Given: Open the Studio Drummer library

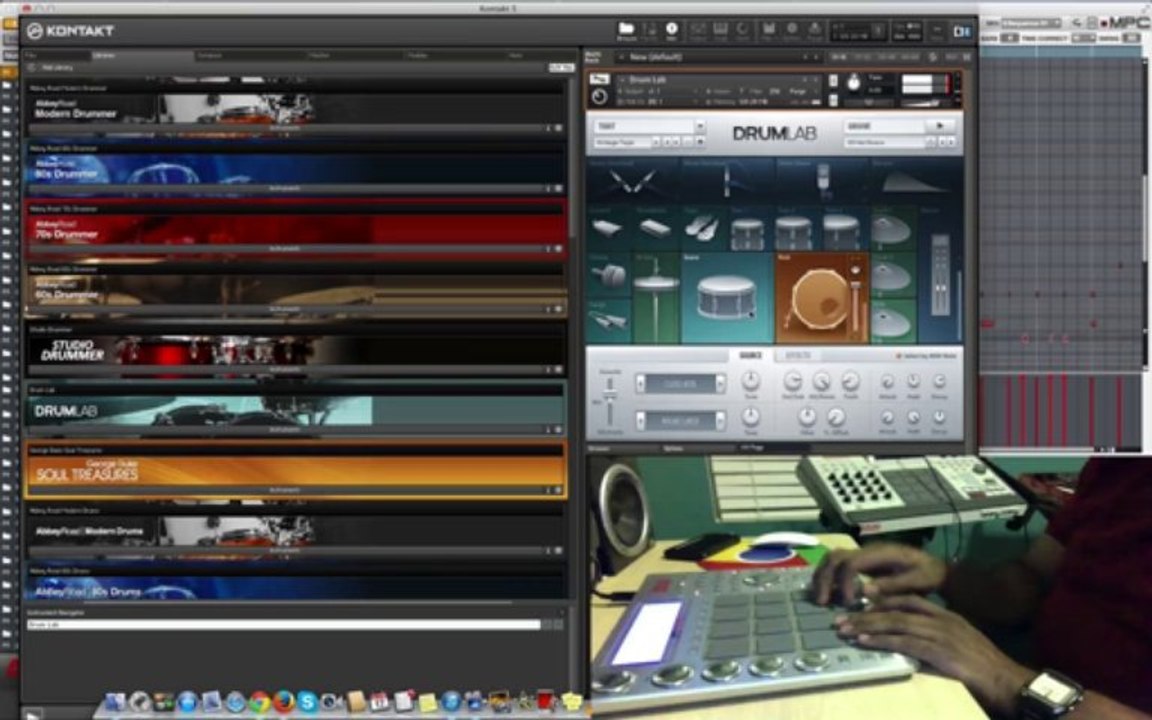Looking at the screenshot, I should (295, 350).
